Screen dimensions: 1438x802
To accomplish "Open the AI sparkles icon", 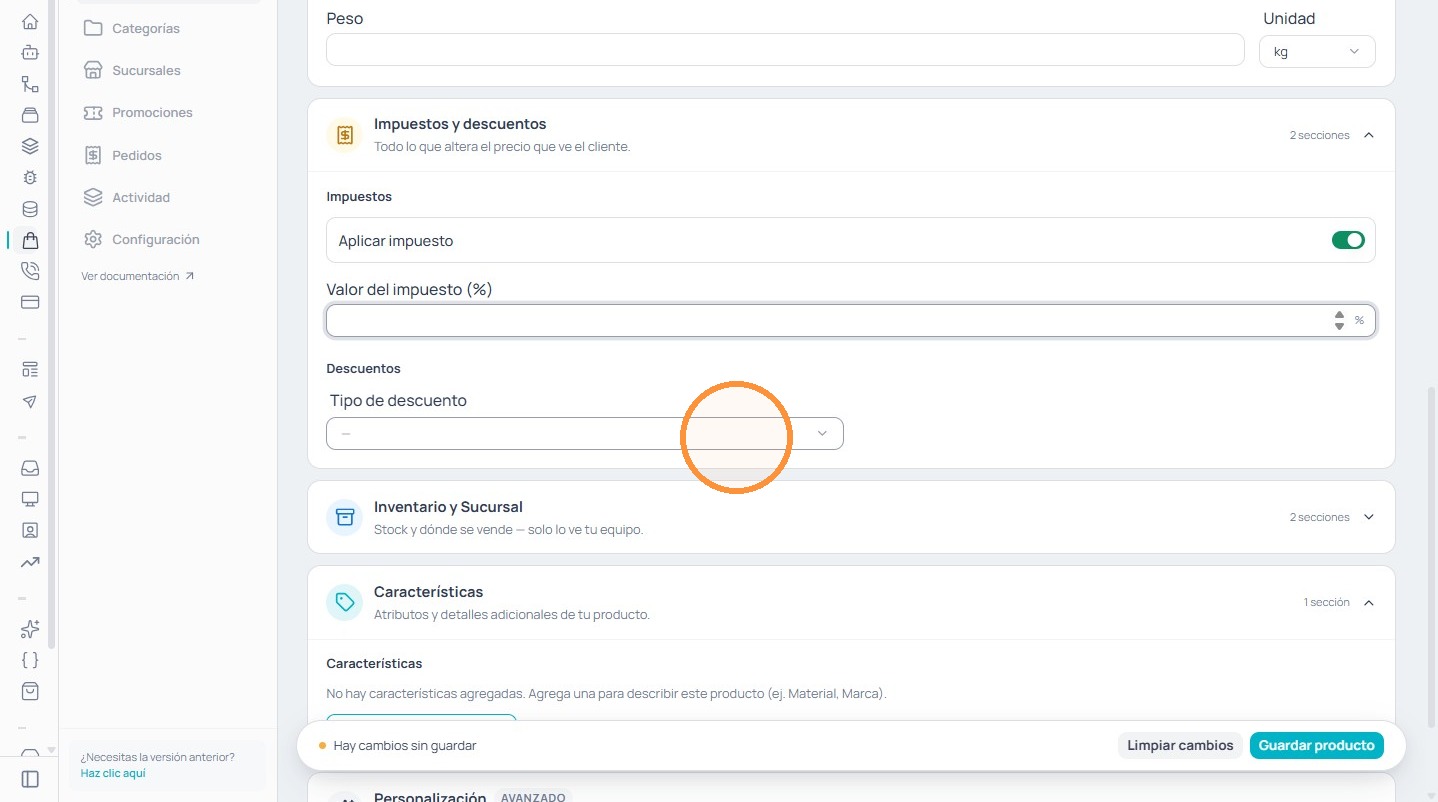I will (30, 629).
